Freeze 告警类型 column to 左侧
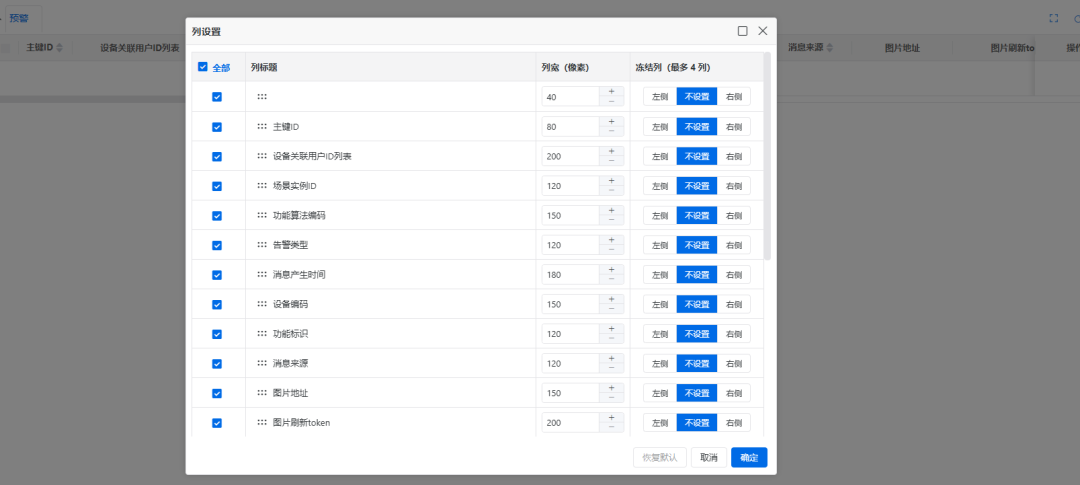The width and height of the screenshot is (1080, 485). click(x=660, y=245)
